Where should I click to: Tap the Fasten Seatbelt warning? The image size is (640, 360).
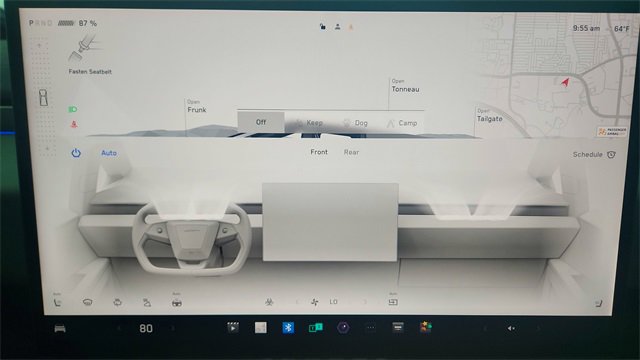pyautogui.click(x=89, y=55)
